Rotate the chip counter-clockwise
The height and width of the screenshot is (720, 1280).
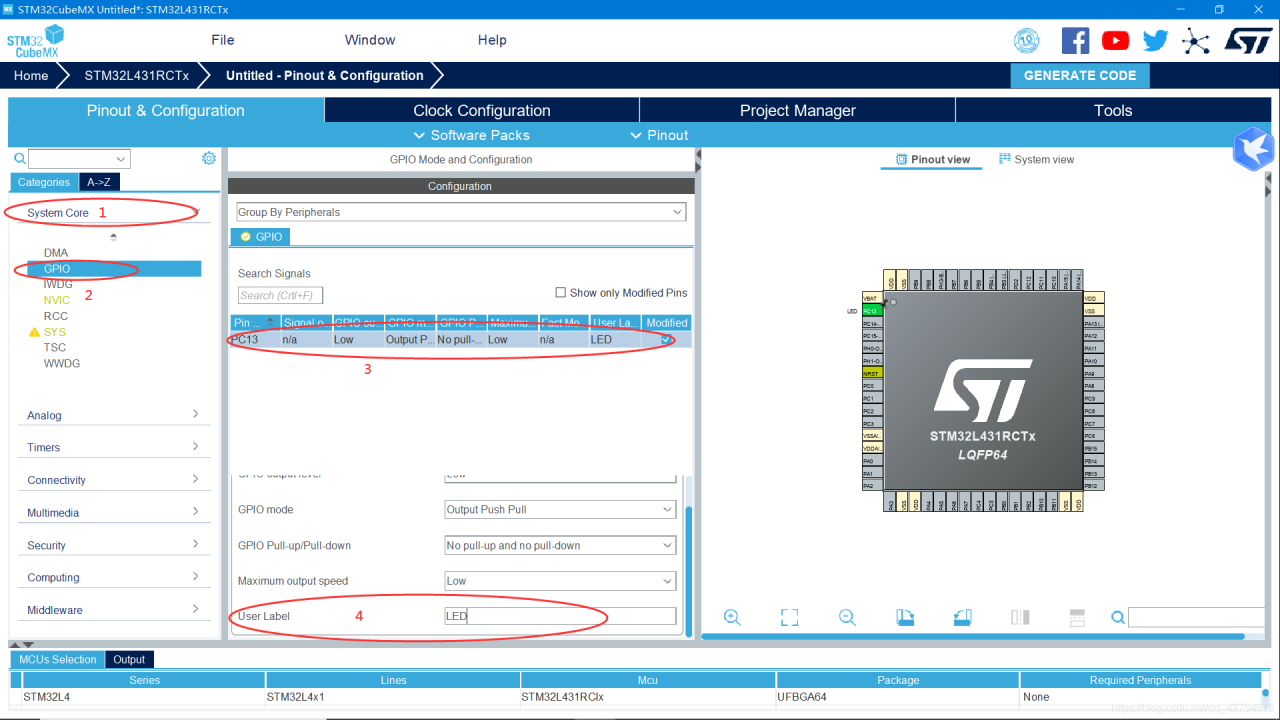point(962,617)
